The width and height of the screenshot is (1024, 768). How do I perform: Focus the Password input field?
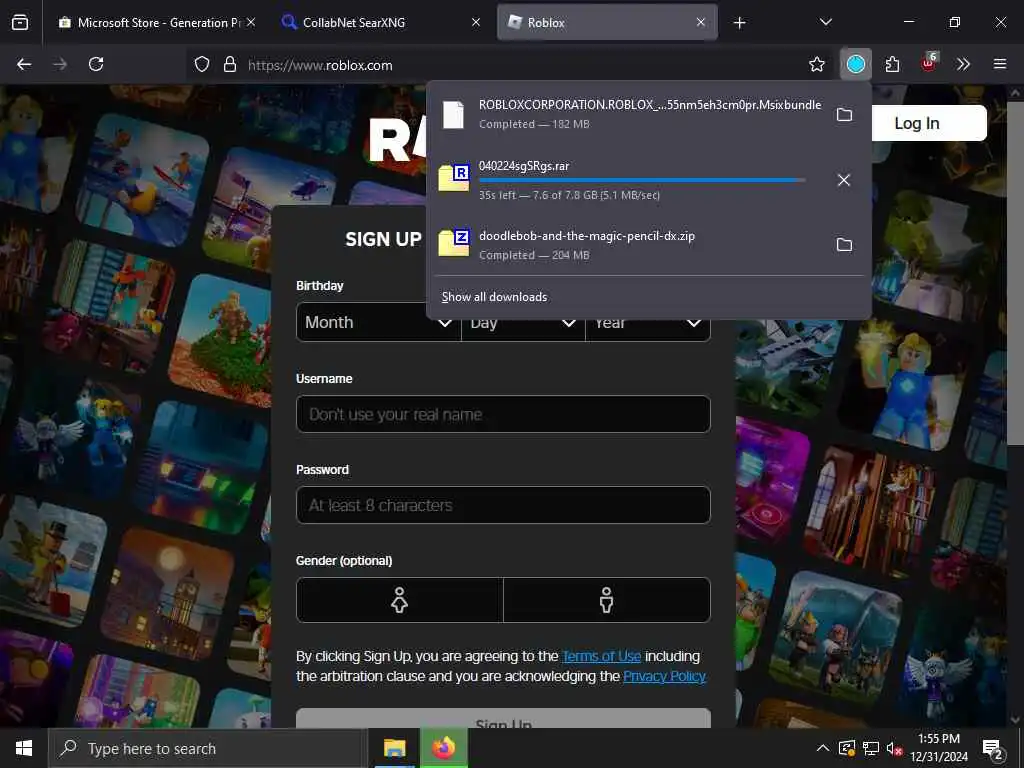503,505
